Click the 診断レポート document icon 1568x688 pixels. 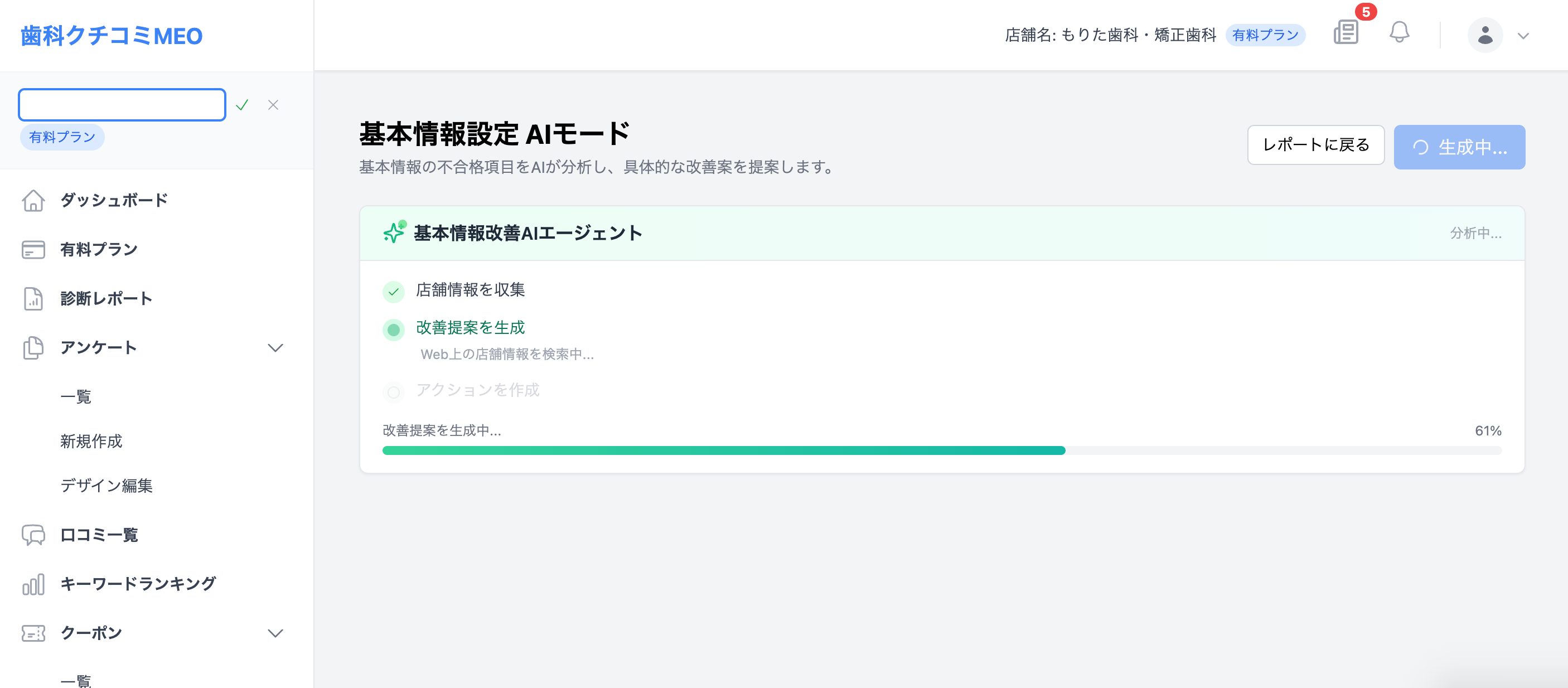coord(33,298)
